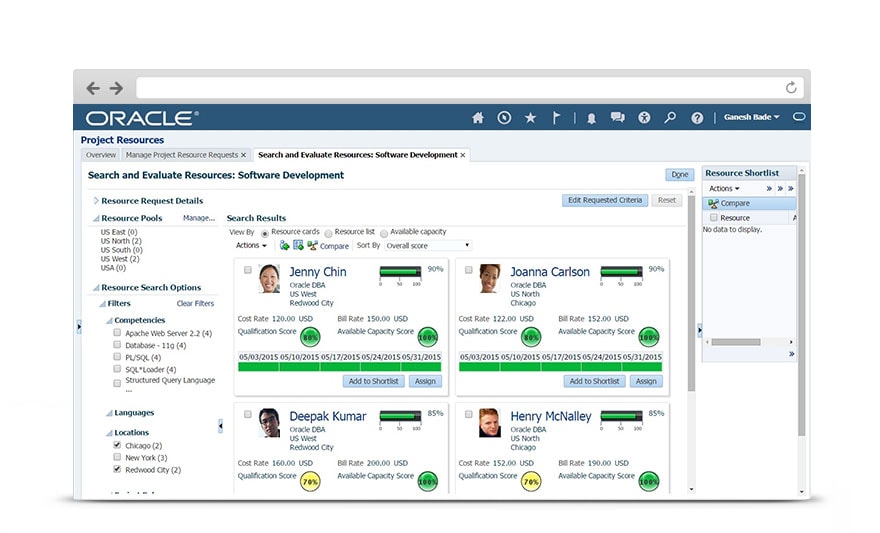Screen dimensions: 880x533
Task: Add Jenny Chin to the shortlist
Action: (373, 381)
